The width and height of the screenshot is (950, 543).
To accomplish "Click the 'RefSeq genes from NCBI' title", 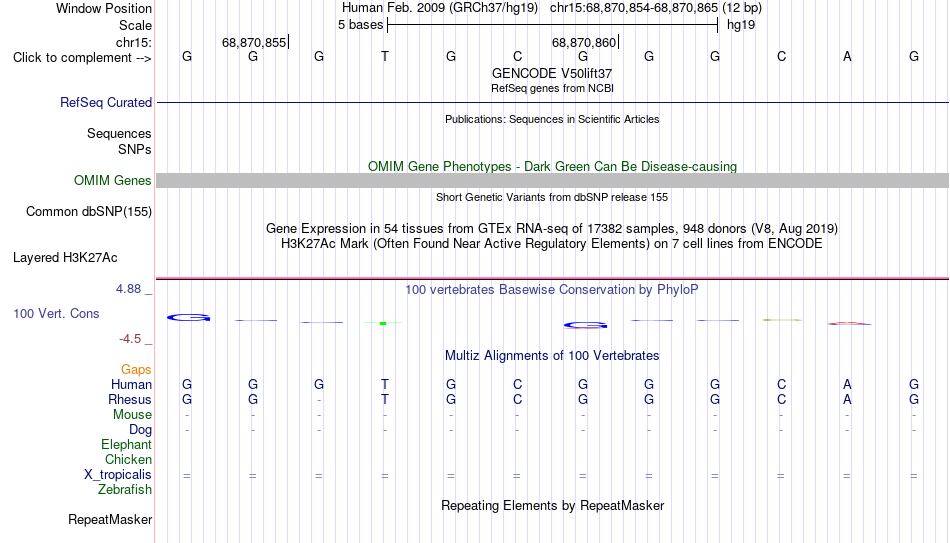I will tap(552, 88).
